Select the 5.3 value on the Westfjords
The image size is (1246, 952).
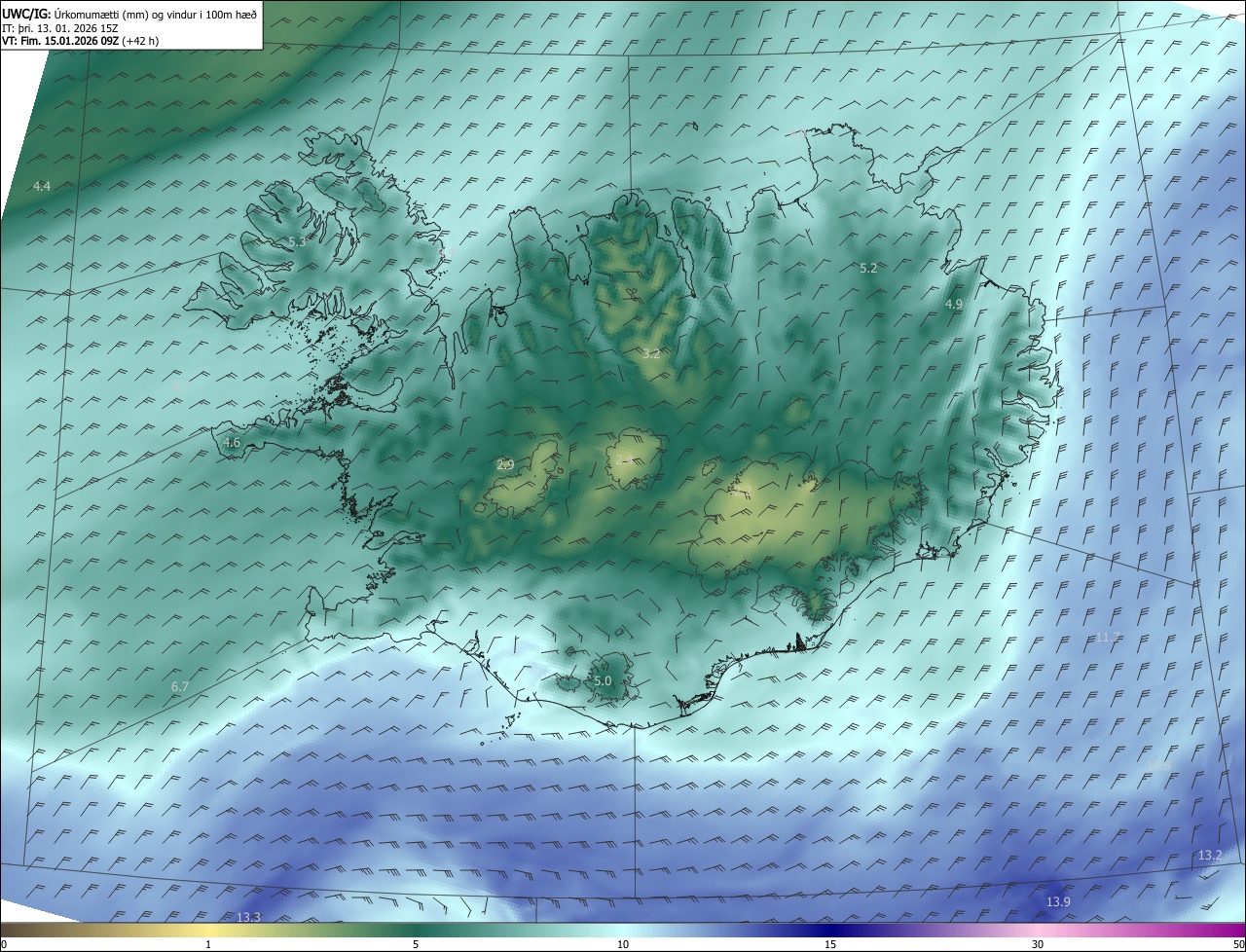[x=297, y=241]
